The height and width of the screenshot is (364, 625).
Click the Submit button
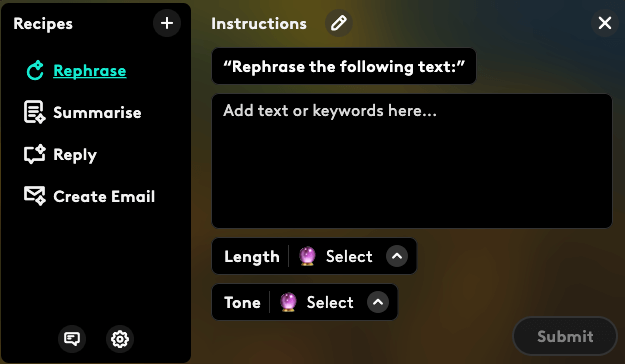(565, 336)
